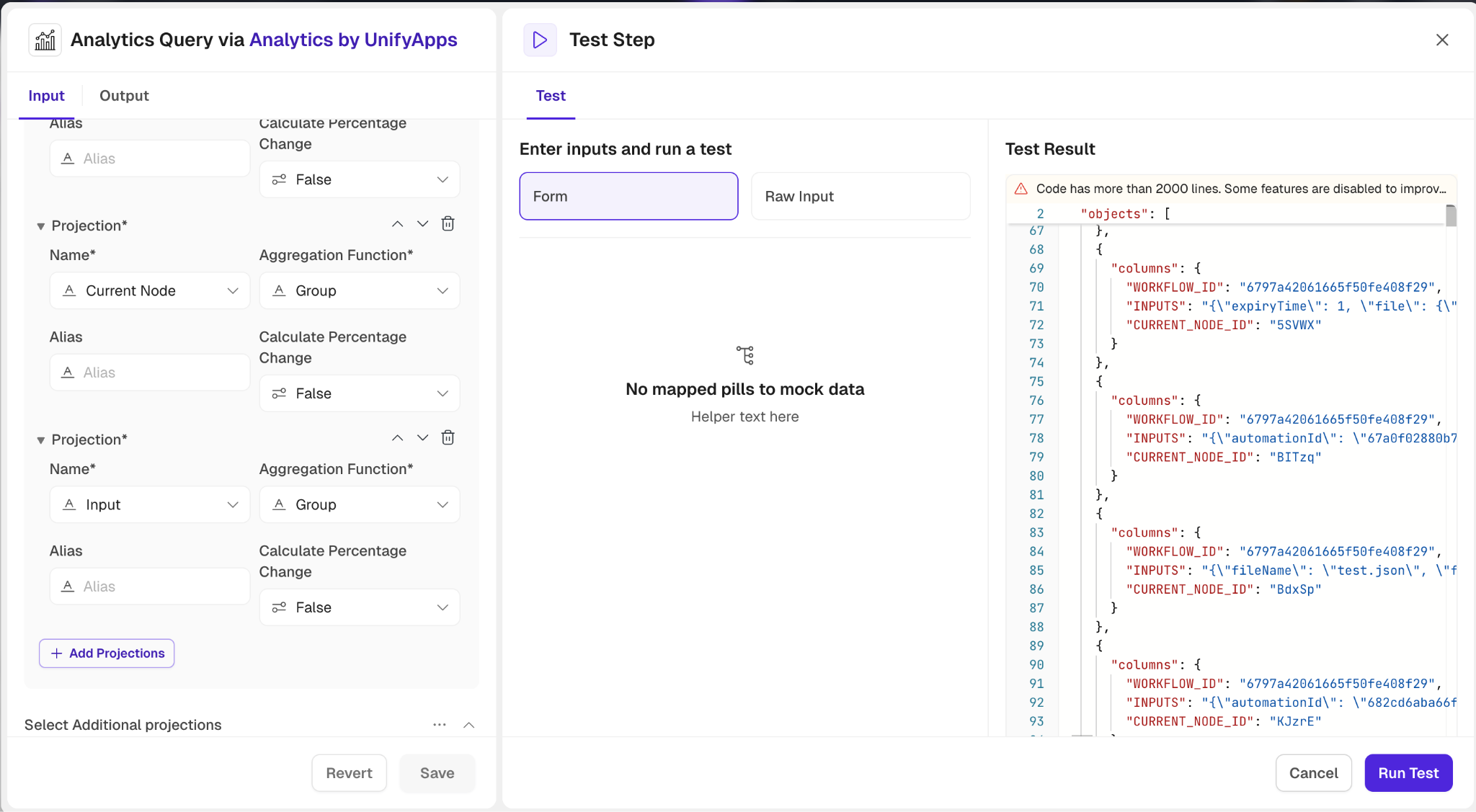The width and height of the screenshot is (1476, 812).
Task: Open the Current Node name dropdown
Action: coord(150,290)
